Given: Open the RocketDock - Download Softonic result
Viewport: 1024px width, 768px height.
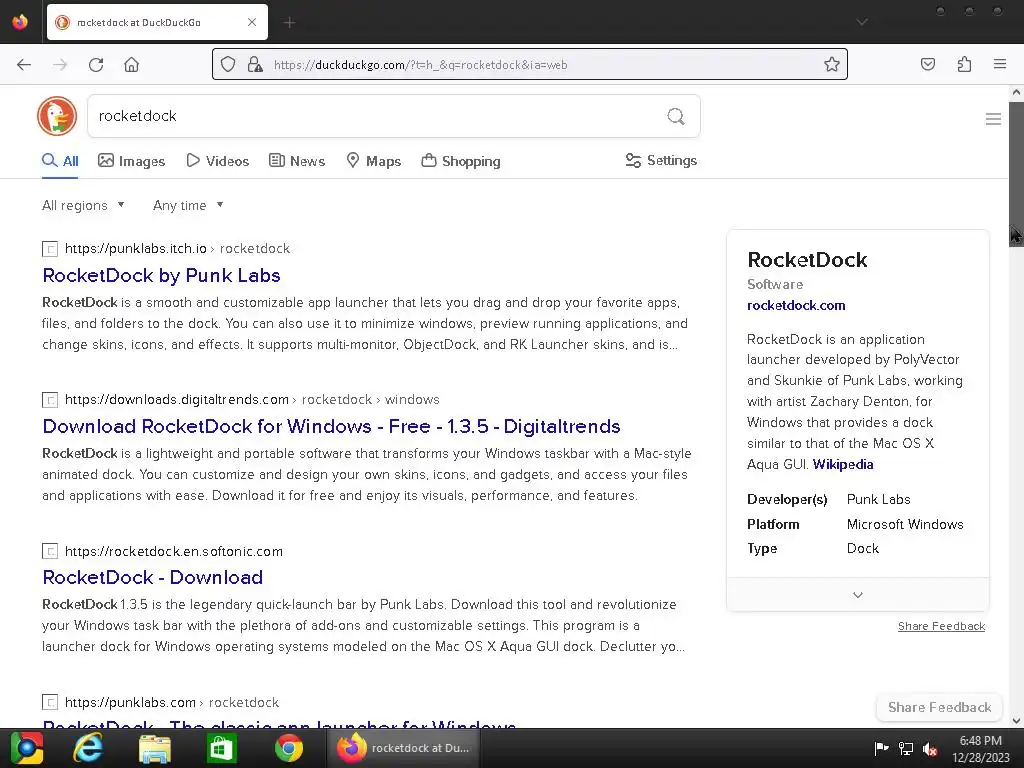Looking at the screenshot, I should [x=153, y=577].
